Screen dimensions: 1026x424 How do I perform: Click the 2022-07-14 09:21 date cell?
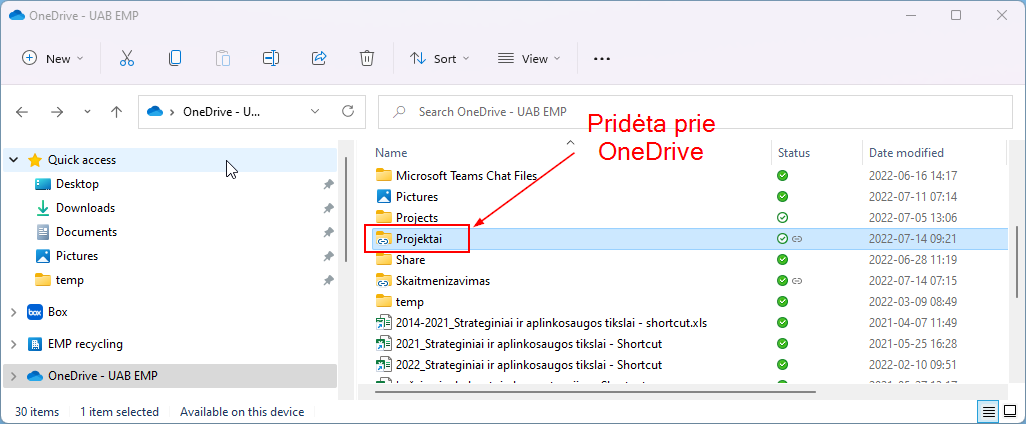(x=912, y=239)
